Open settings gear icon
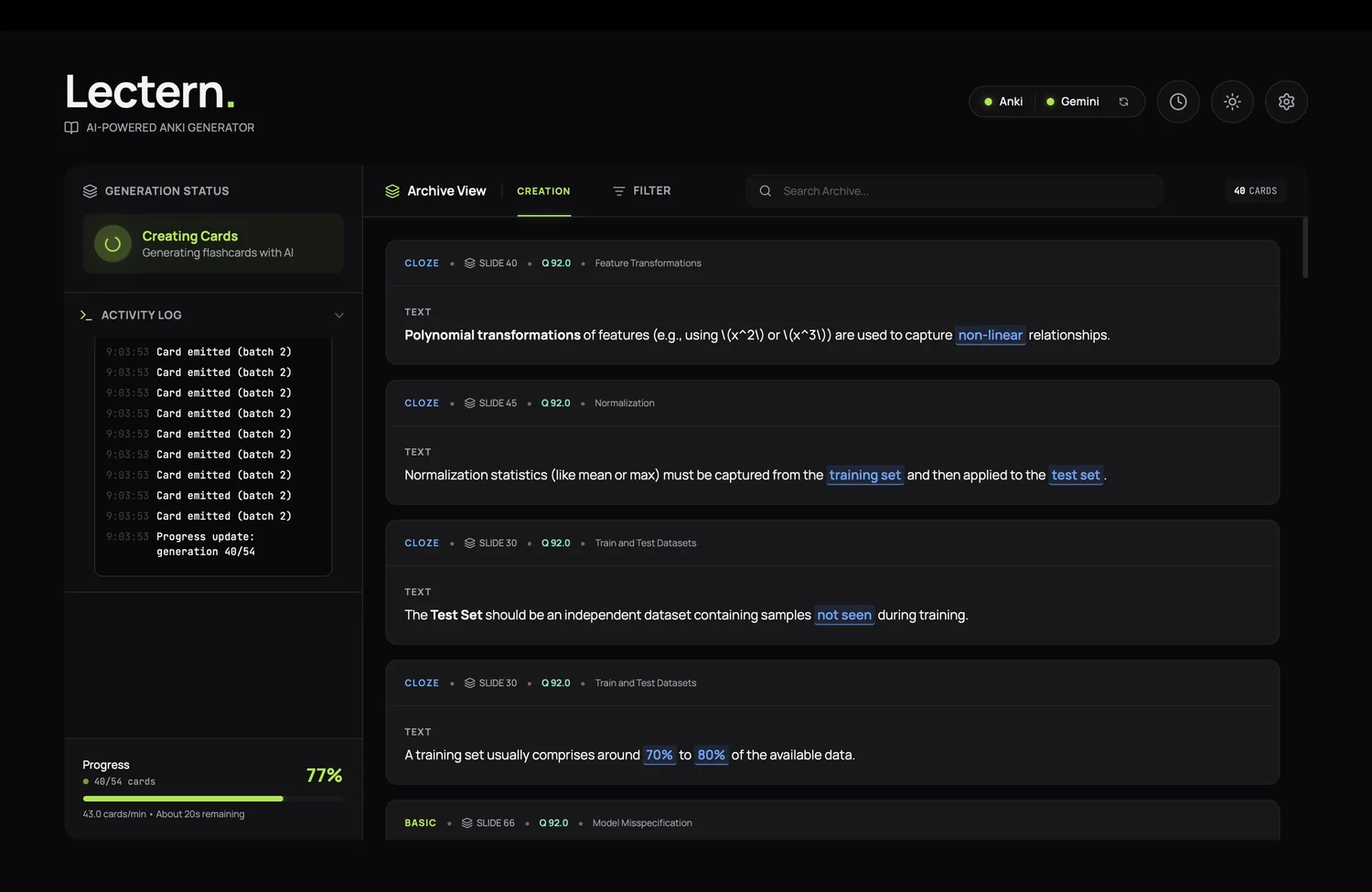 (1286, 102)
